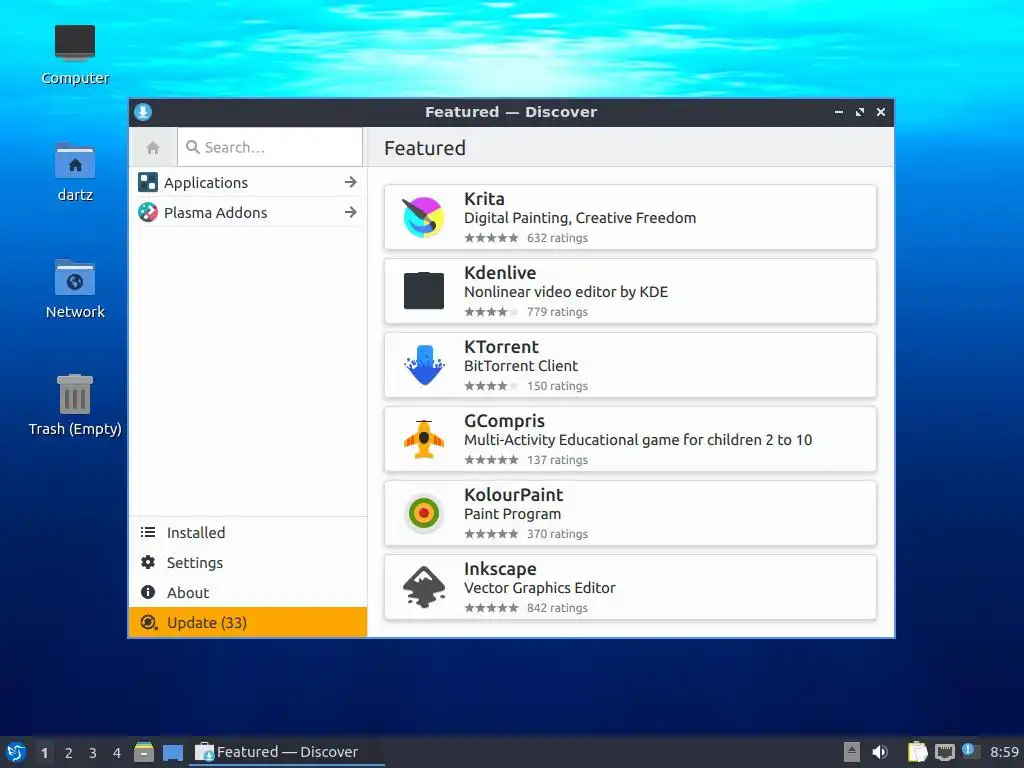Open the Kdenlive title text
The width and height of the screenshot is (1024, 768).
pyautogui.click(x=500, y=272)
